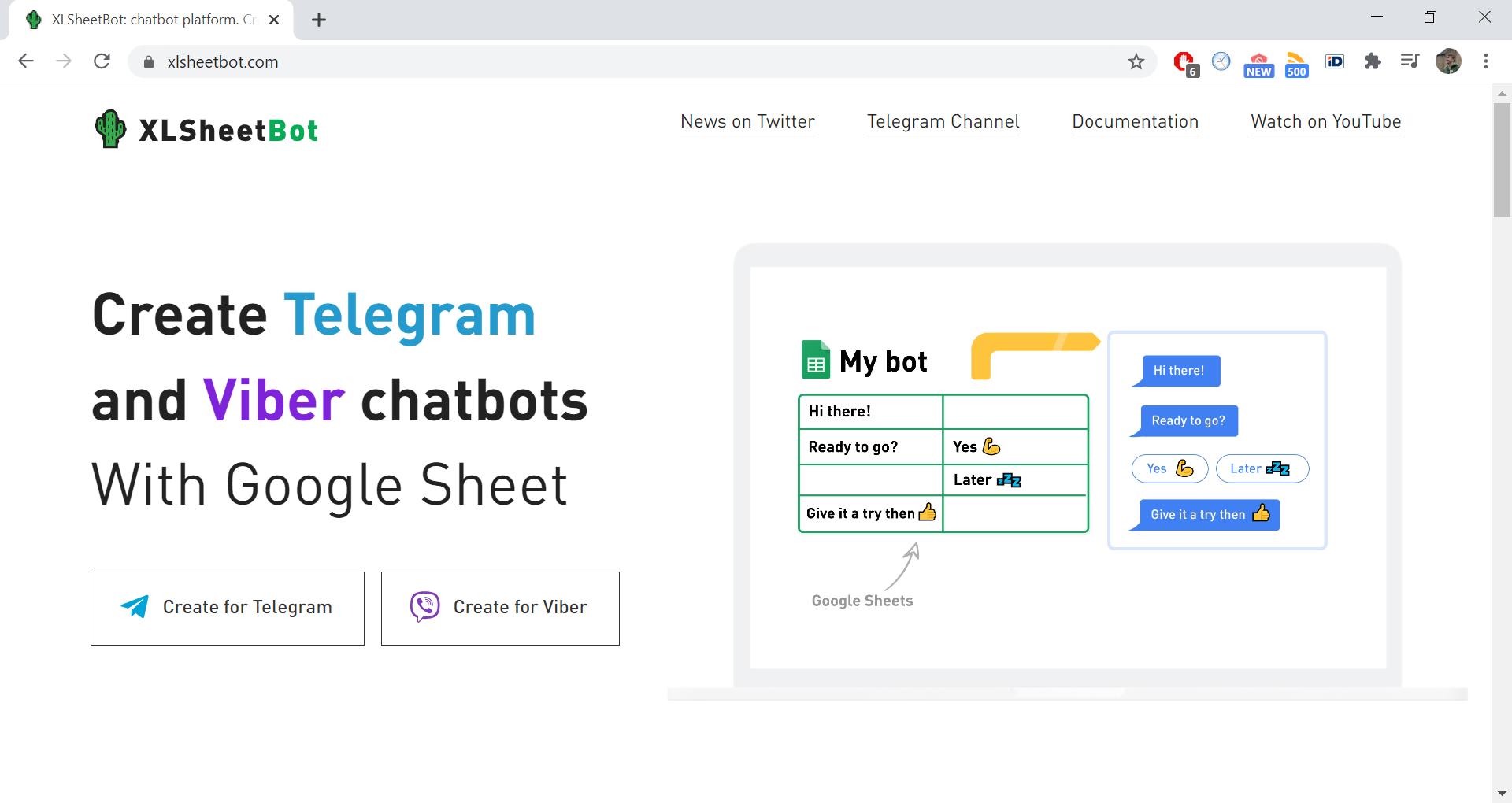Switch to the XLSheetBot tab
The image size is (1512, 803).
(142, 20)
